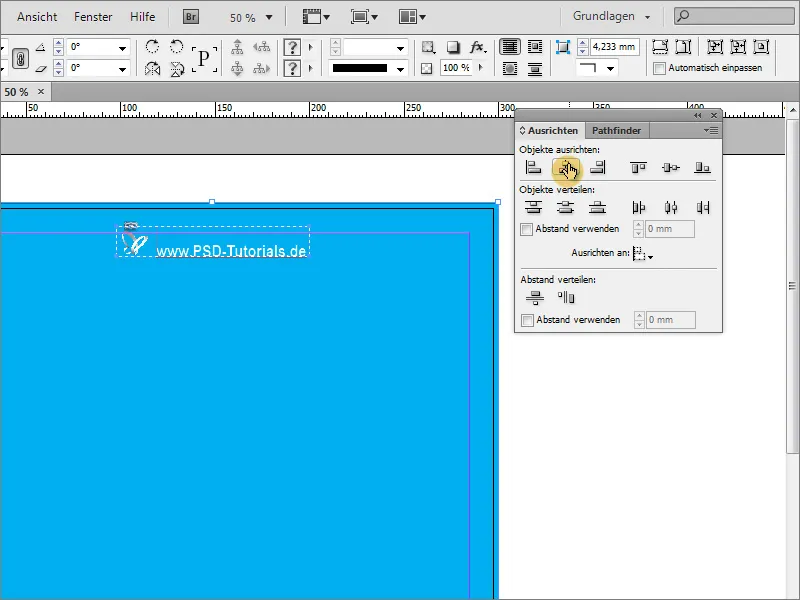
Task: Select the no text wrap option
Action: coord(510,47)
